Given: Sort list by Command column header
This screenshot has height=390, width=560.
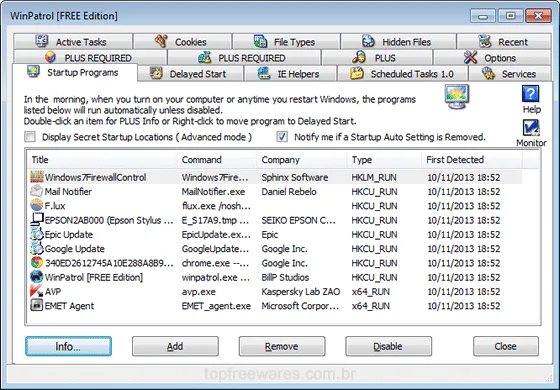Looking at the screenshot, I should click(217, 160).
